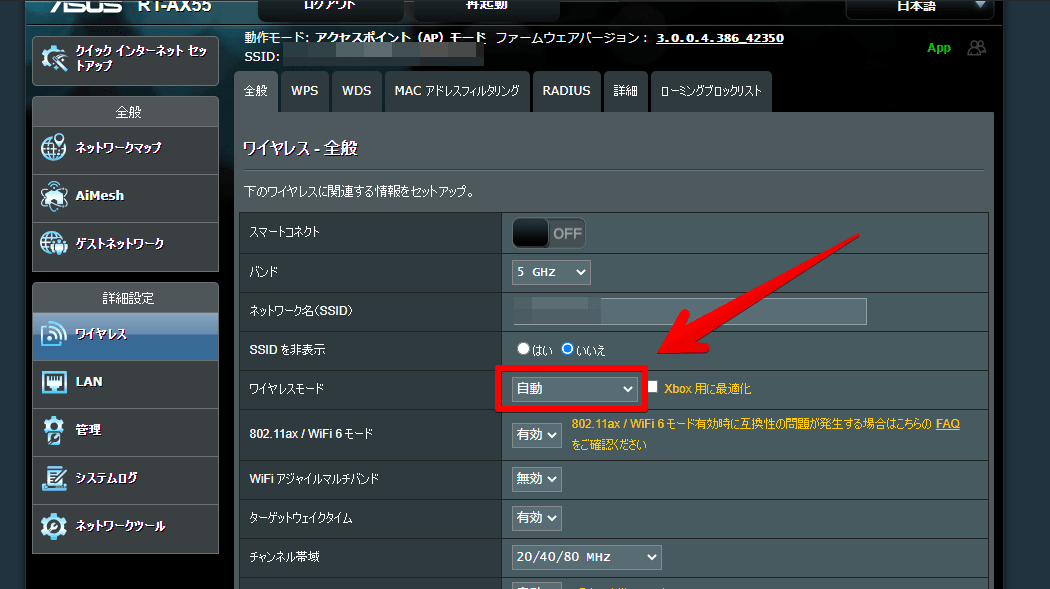
Task: Open the System Log icon
Action: click(x=54, y=478)
